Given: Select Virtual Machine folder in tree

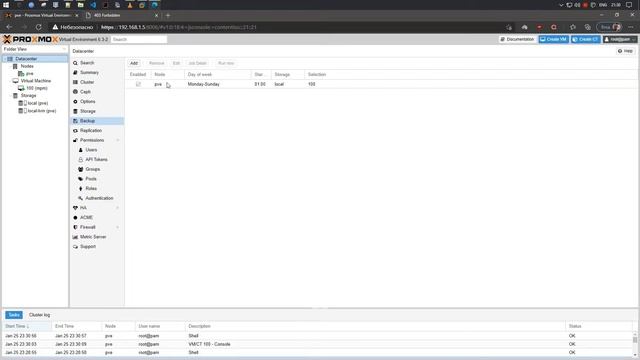Looking at the screenshot, I should [x=36, y=81].
